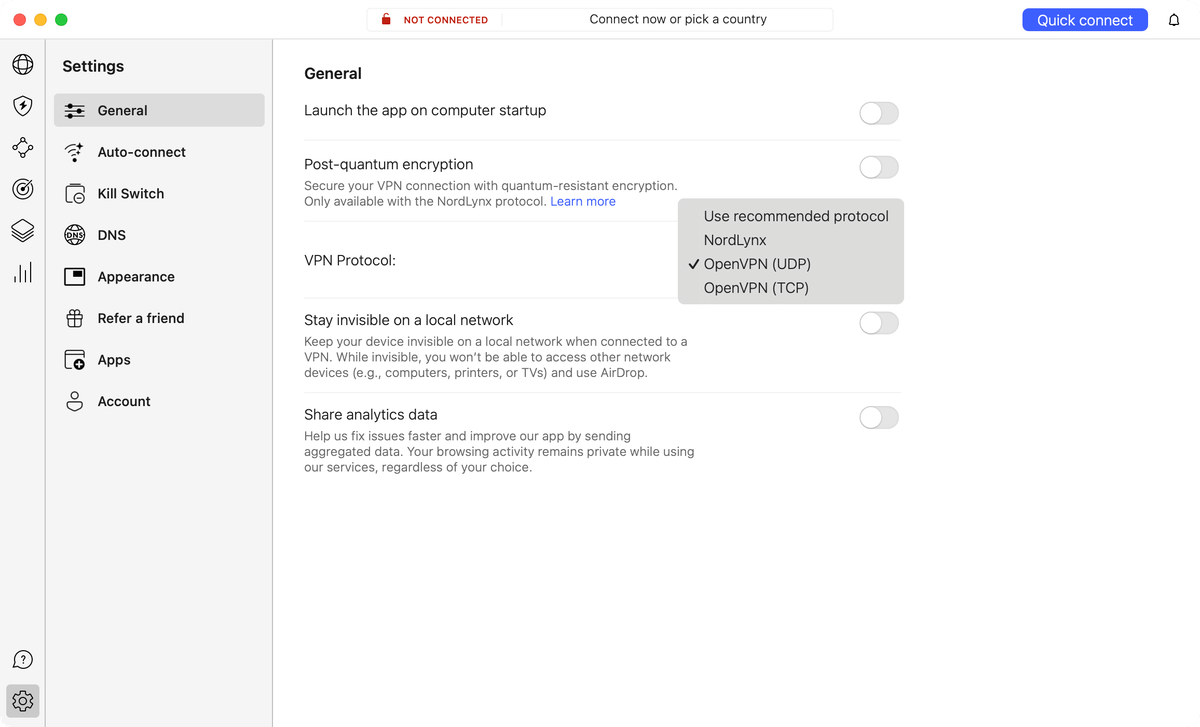1200x727 pixels.
Task: Open the stacked layers icon in sidebar
Action: [22, 231]
